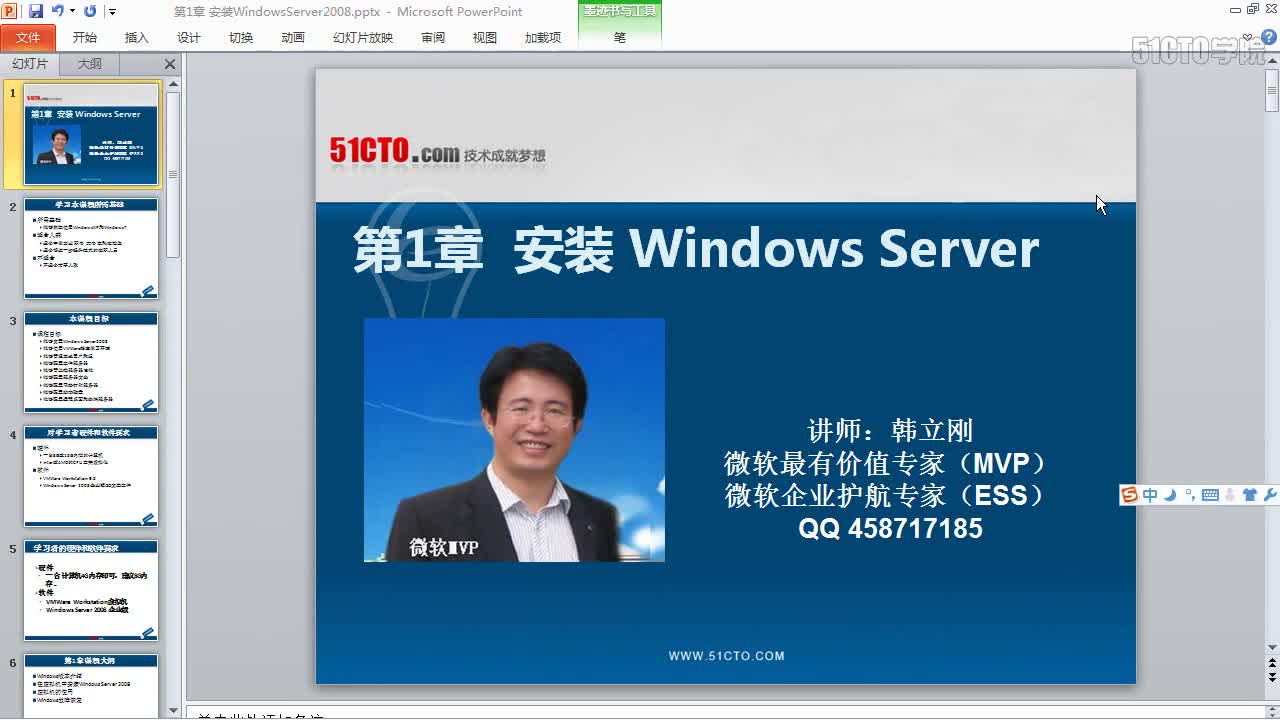Open the 视图 ribbon tab
This screenshot has height=720, width=1280.
(485, 38)
